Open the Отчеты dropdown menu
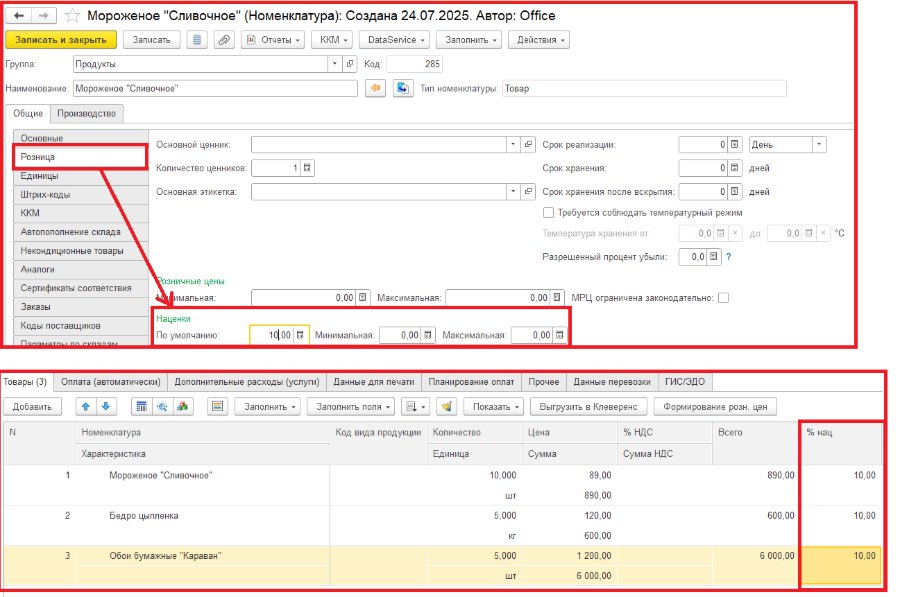 (273, 40)
